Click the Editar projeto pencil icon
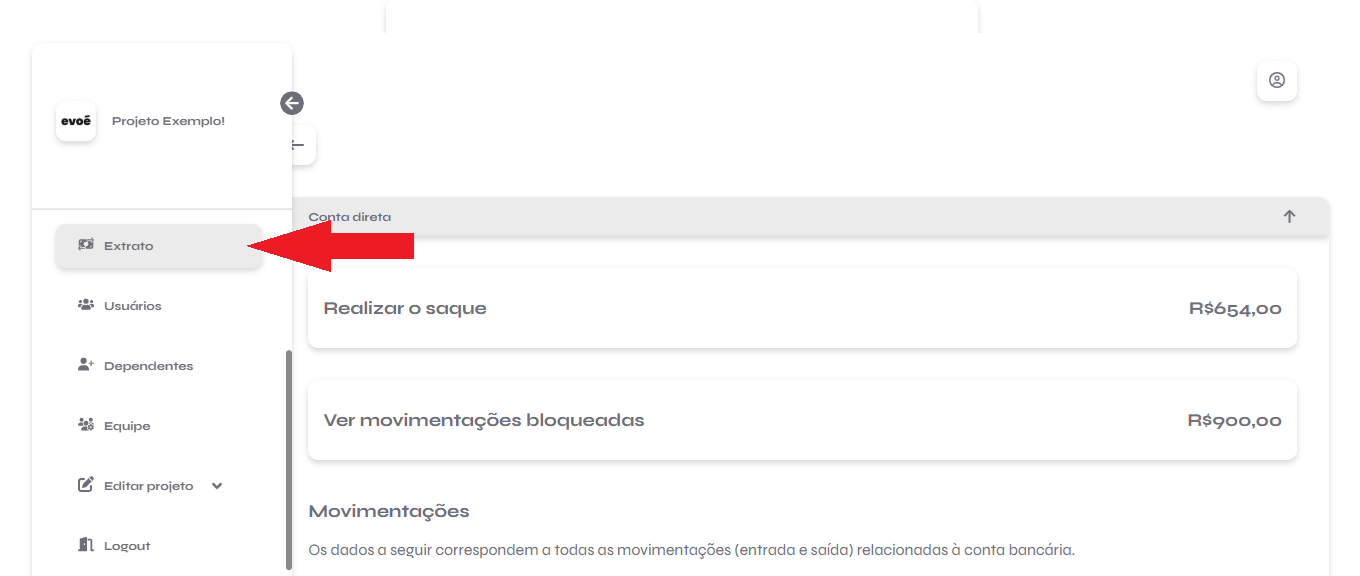 [85, 485]
